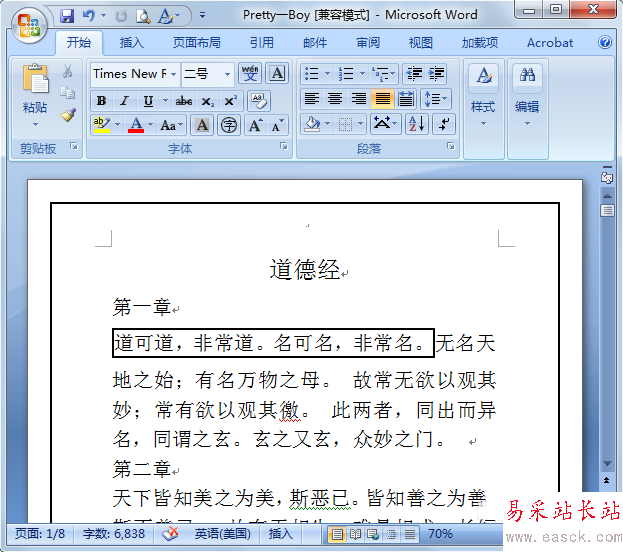
Task: Apply superscript formatting
Action: (x=230, y=101)
